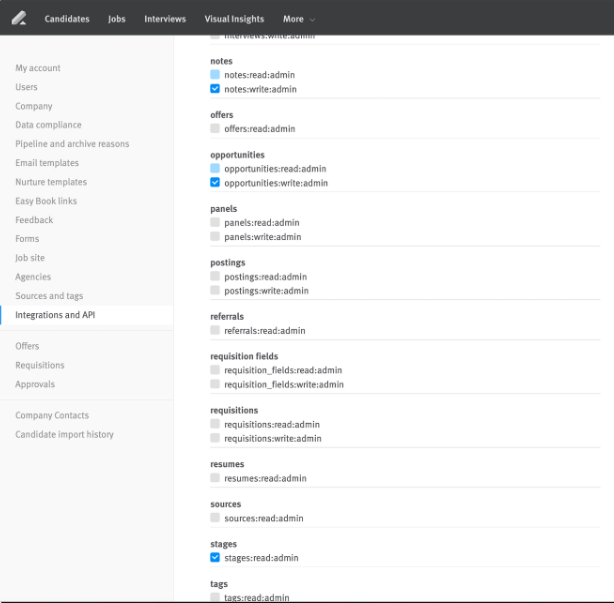This screenshot has height=603, width=614.
Task: Check tags:read:admin
Action: (215, 597)
